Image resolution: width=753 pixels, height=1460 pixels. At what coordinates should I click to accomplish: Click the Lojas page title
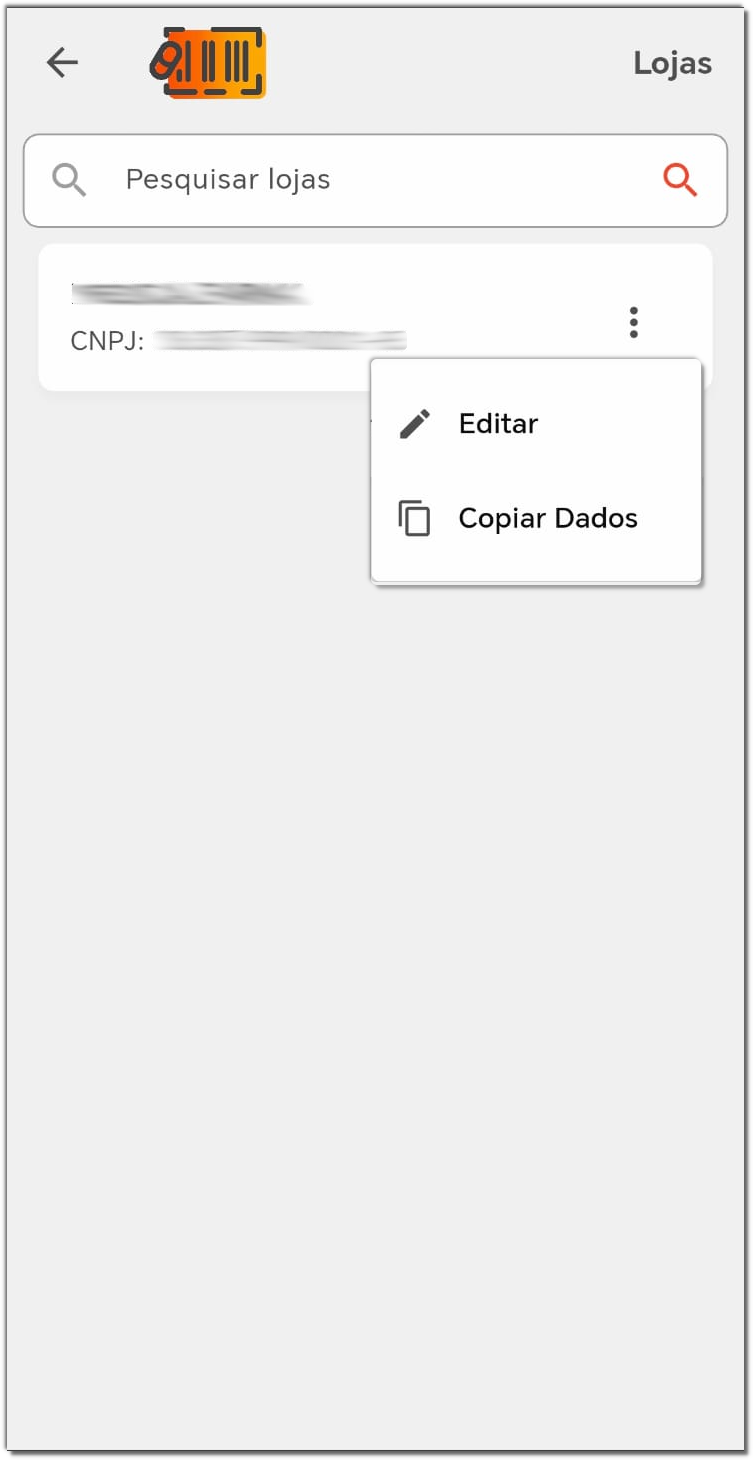[672, 63]
